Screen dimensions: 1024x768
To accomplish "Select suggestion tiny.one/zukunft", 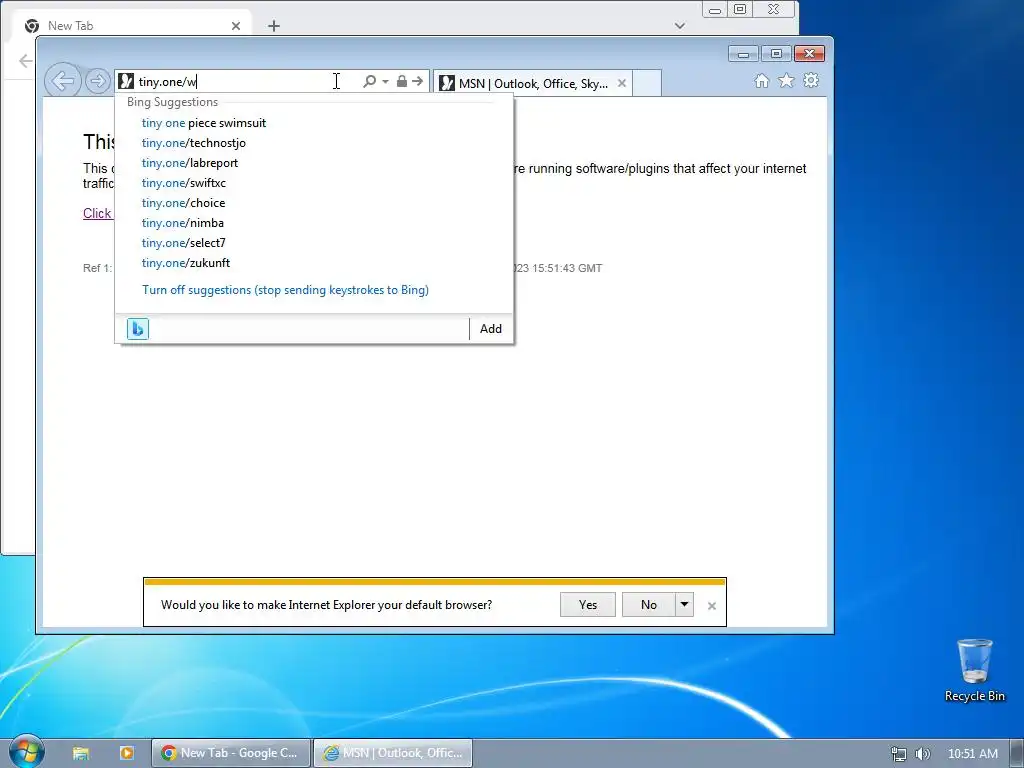I will pos(185,263).
